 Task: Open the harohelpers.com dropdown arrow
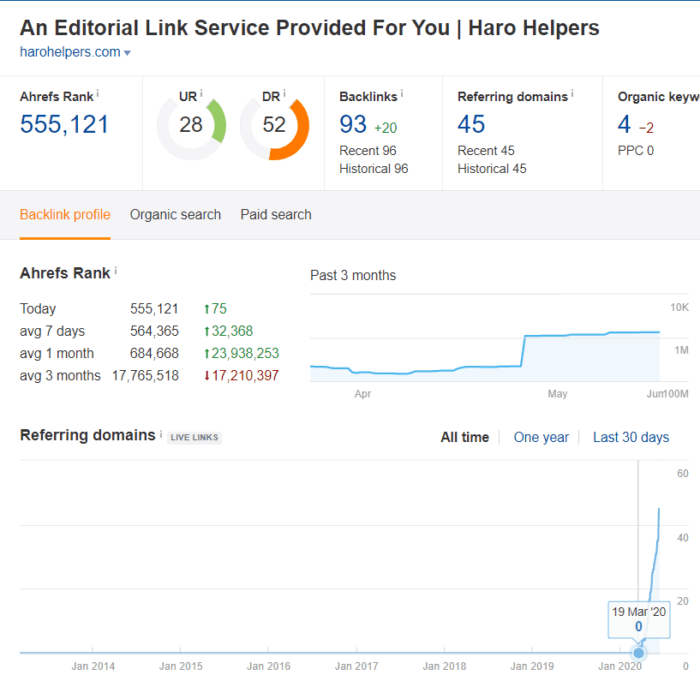coord(127,52)
